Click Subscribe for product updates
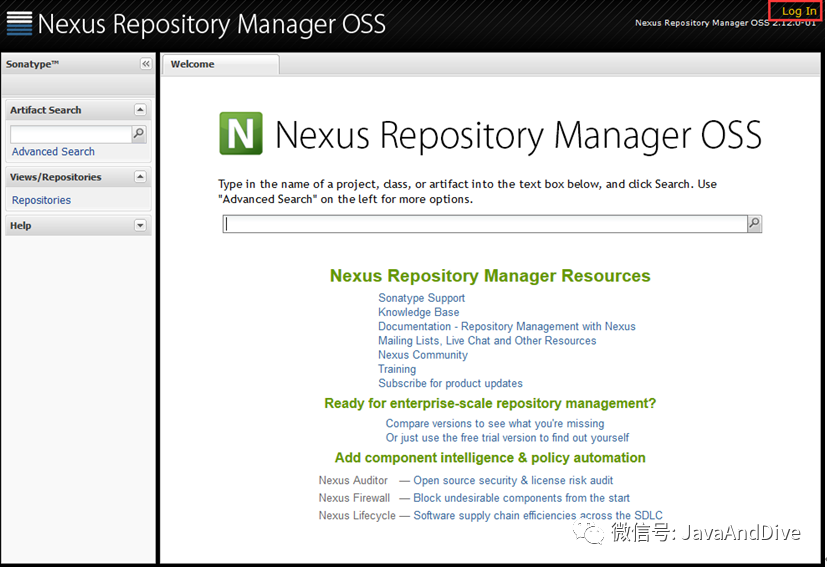This screenshot has width=827, height=568. [x=450, y=383]
